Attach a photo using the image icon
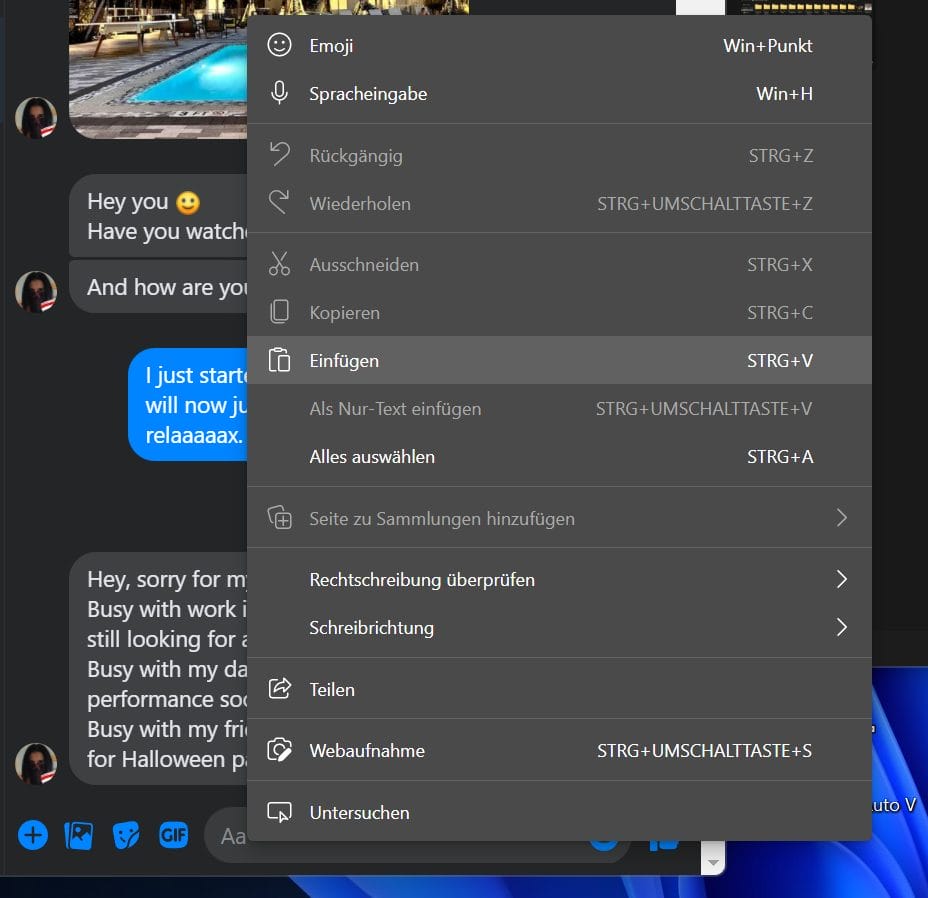This screenshot has height=898, width=928. click(x=79, y=835)
